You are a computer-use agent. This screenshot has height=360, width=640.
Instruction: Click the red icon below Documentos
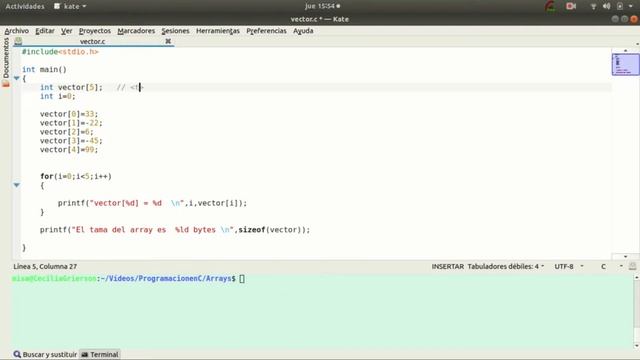[x=6, y=84]
